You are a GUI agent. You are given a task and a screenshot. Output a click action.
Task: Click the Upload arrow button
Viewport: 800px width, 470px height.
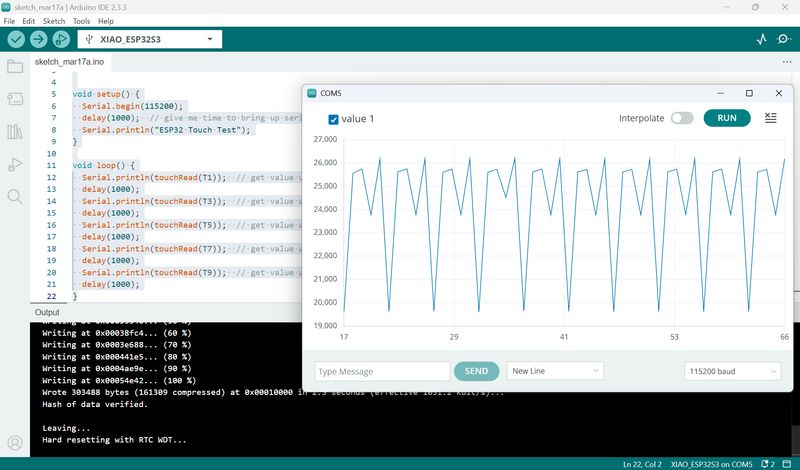click(x=38, y=39)
